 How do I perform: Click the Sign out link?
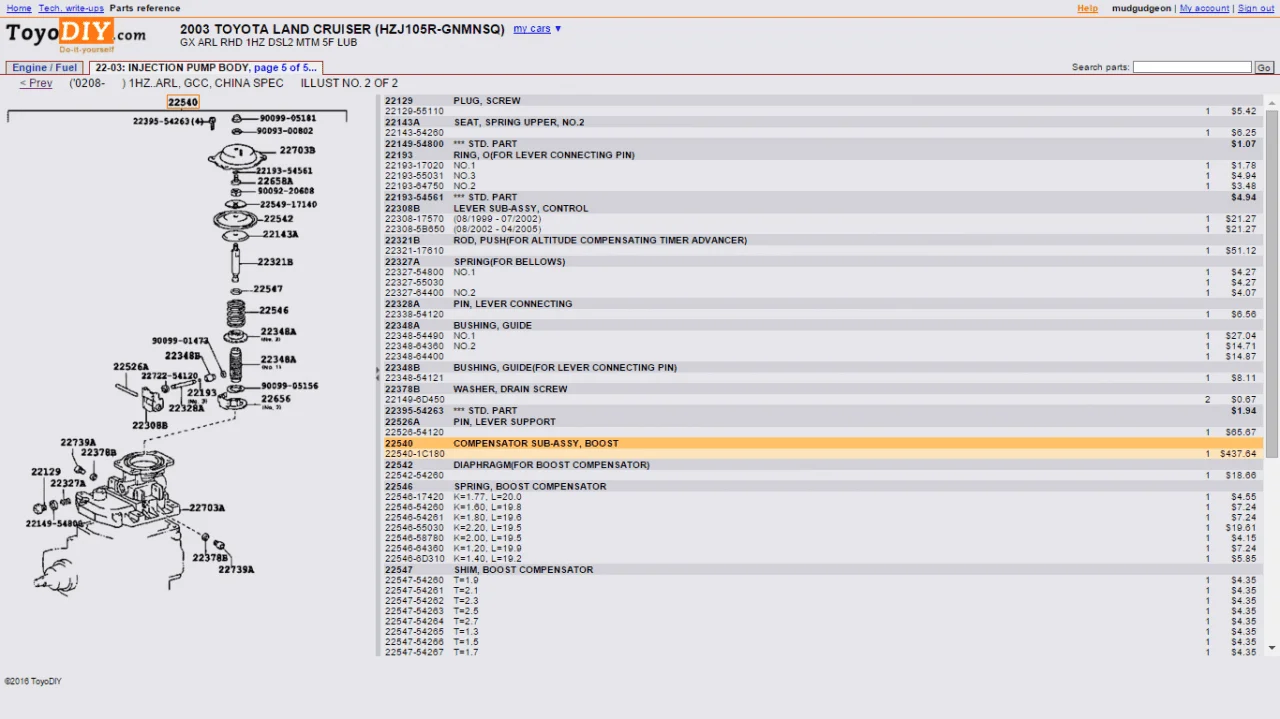pos(1256,8)
